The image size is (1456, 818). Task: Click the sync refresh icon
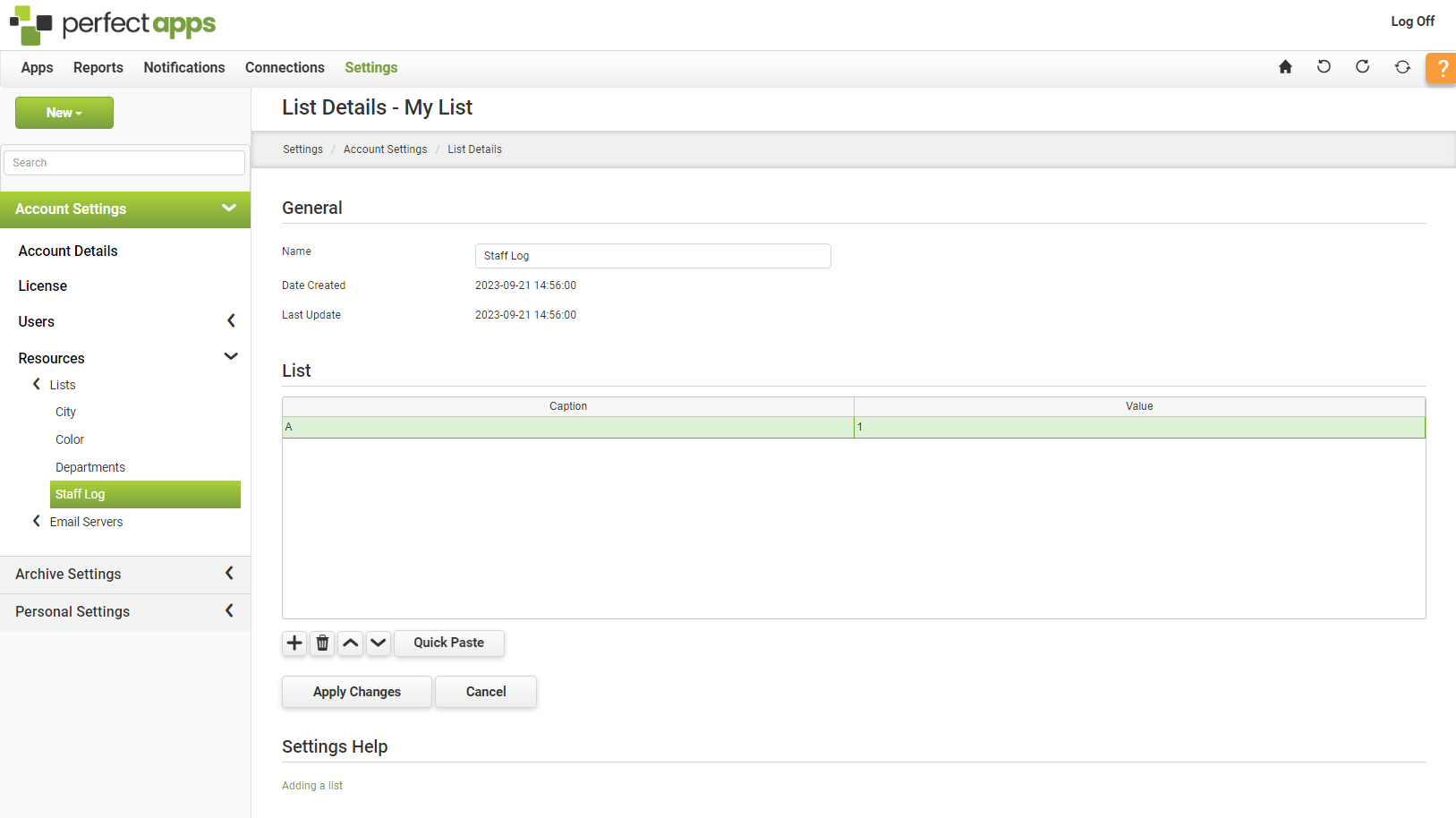click(1402, 67)
